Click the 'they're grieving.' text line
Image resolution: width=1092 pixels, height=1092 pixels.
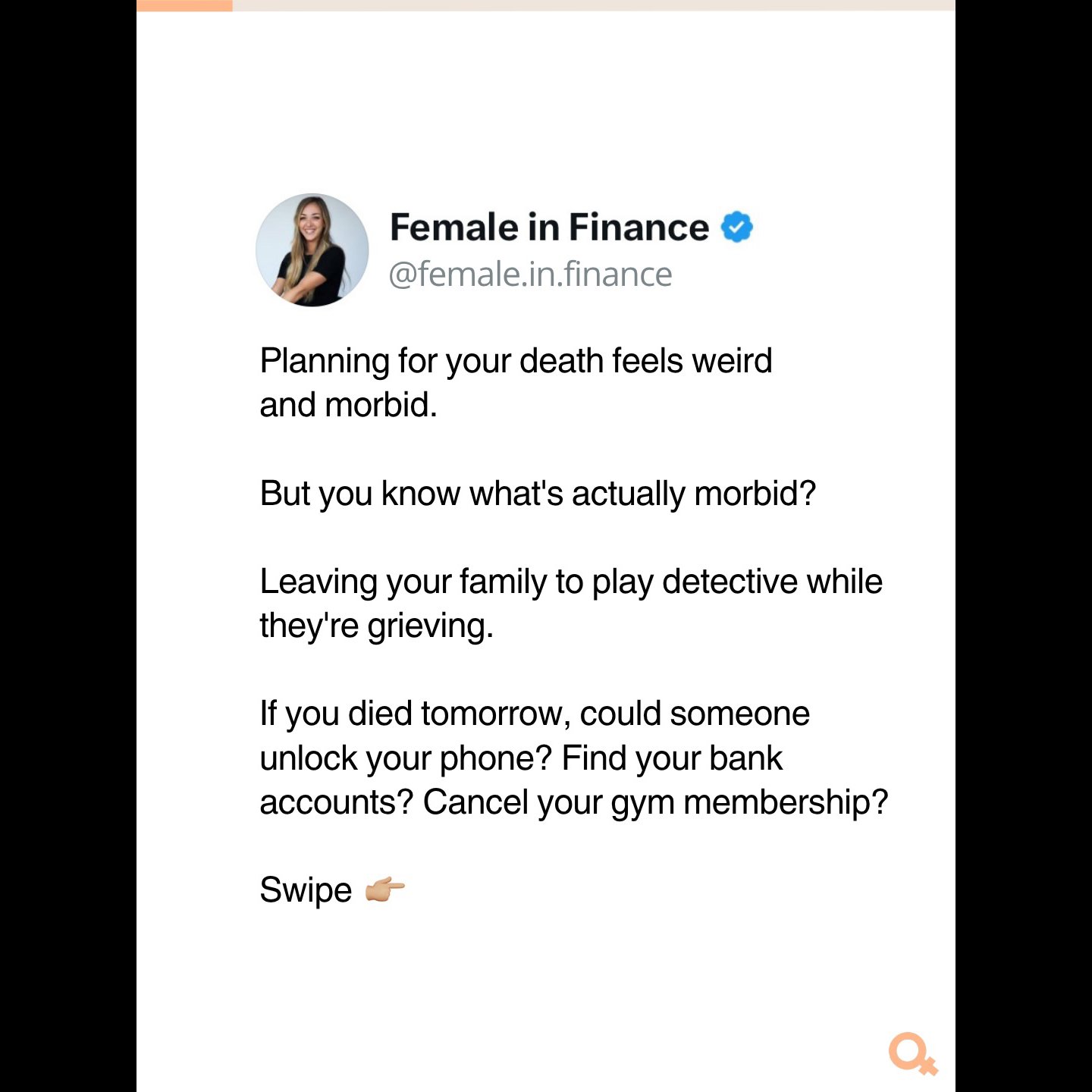(377, 626)
